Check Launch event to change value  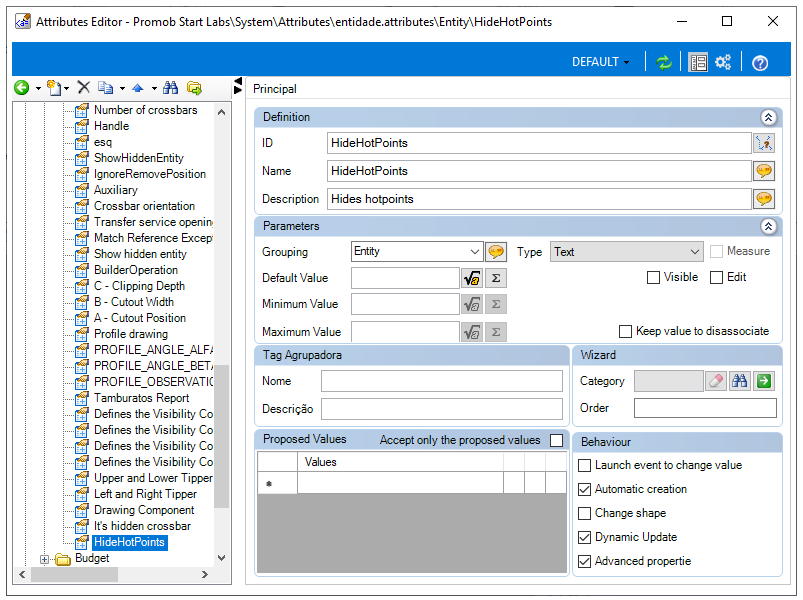point(584,465)
